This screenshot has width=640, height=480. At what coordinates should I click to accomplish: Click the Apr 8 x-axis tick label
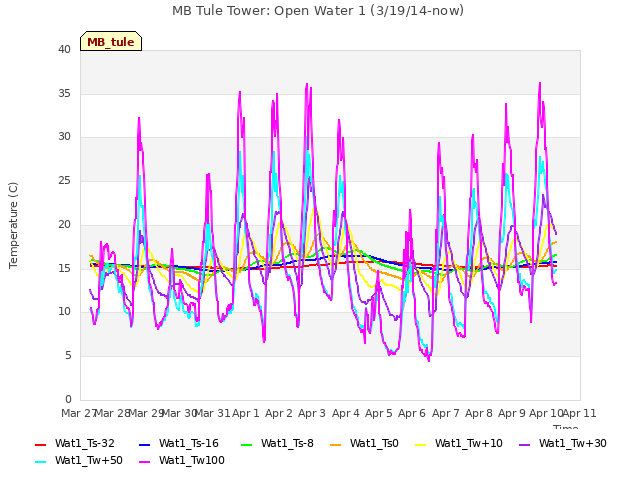479,413
